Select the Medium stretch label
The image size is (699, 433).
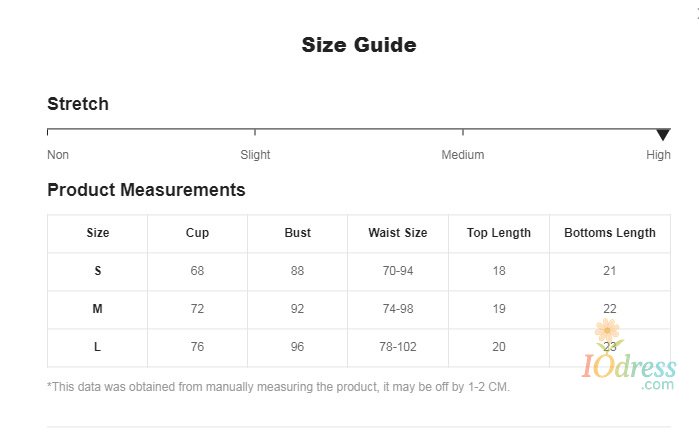tap(463, 155)
